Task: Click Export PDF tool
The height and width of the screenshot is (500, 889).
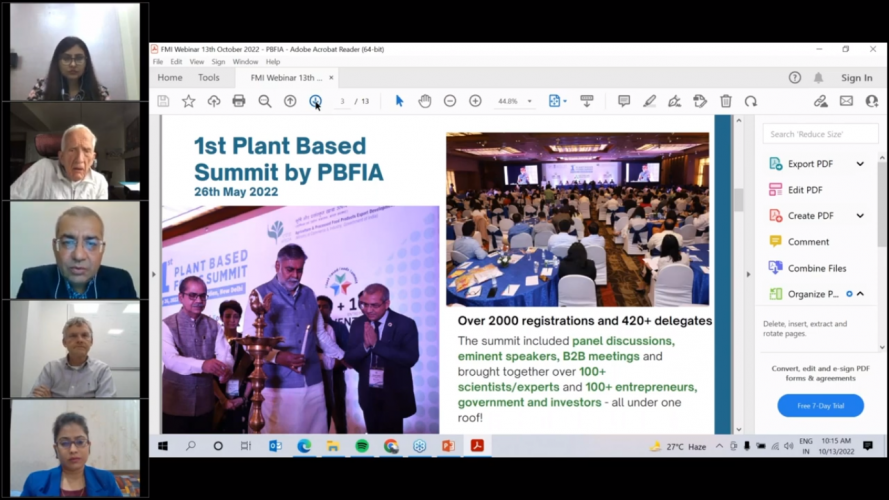Action: point(810,164)
